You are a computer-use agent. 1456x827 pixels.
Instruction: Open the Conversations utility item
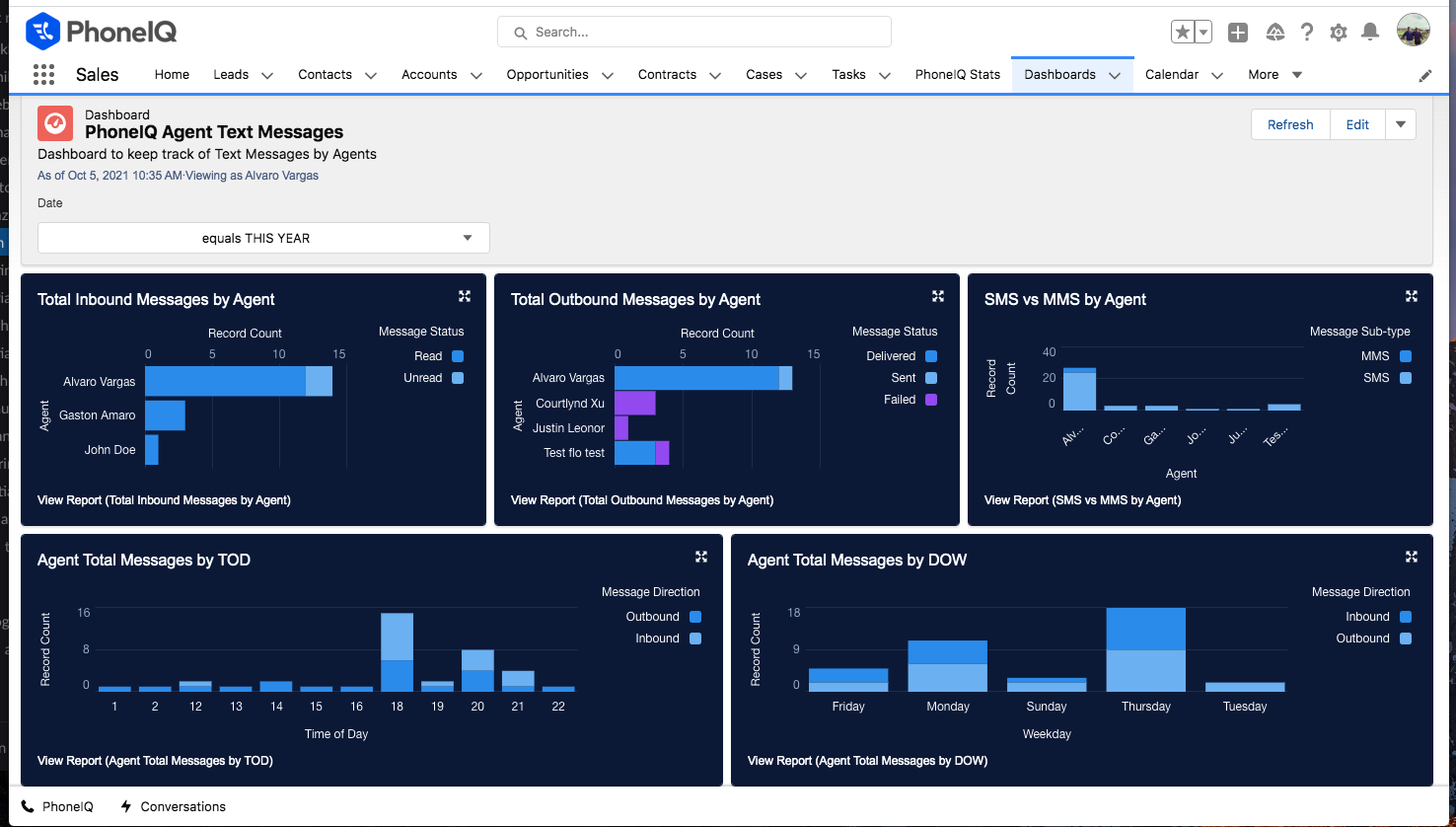(173, 806)
